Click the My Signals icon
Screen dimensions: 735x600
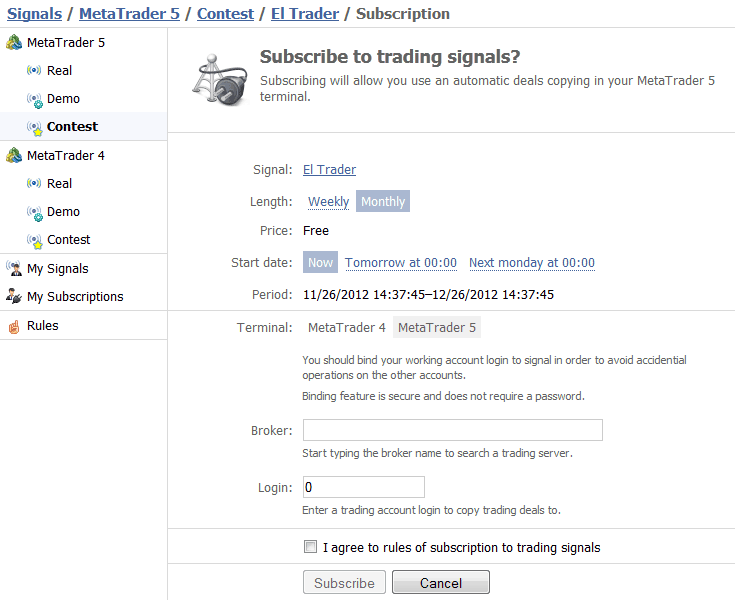point(14,268)
